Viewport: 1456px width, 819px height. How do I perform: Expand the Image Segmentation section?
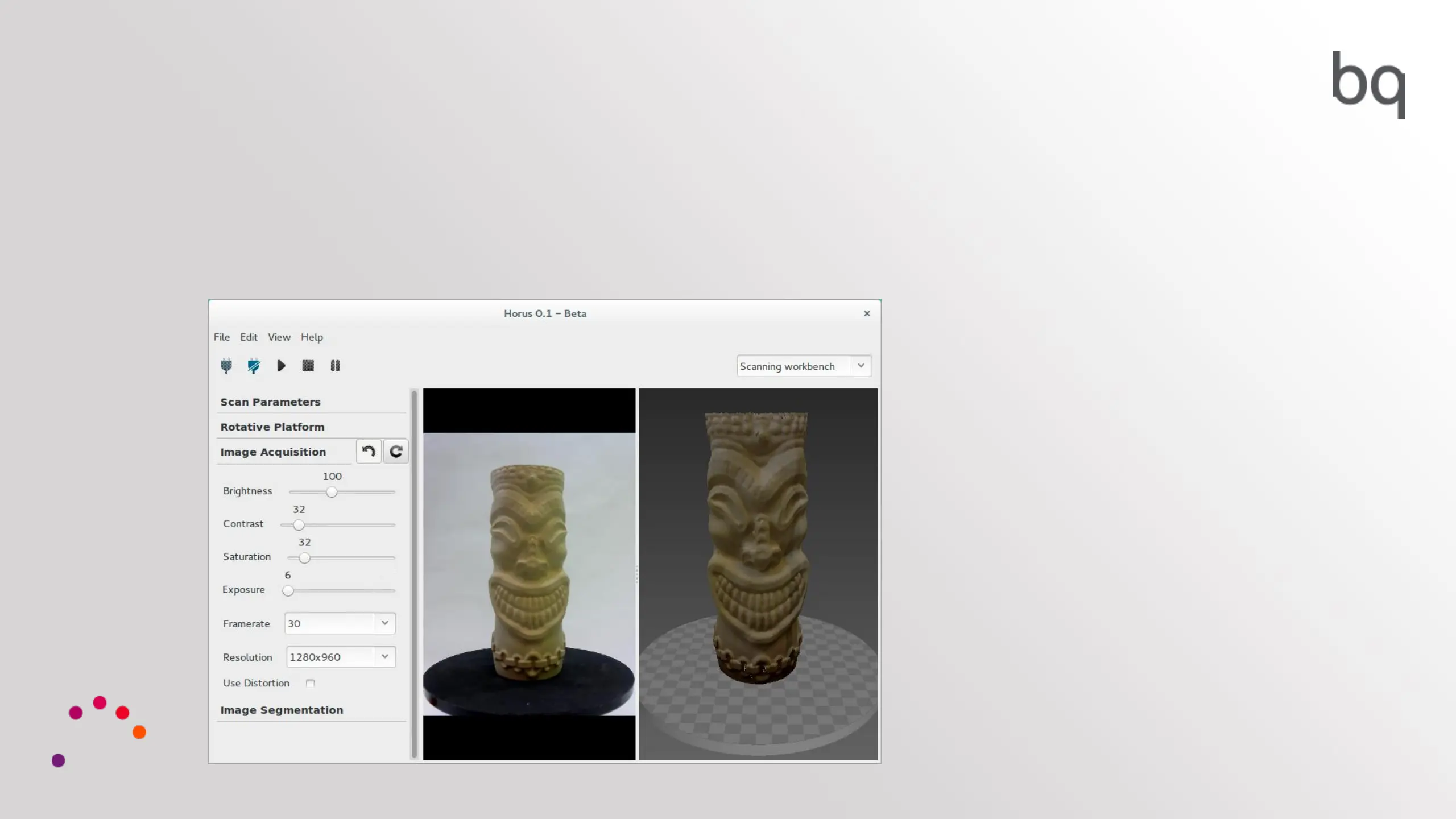282,710
